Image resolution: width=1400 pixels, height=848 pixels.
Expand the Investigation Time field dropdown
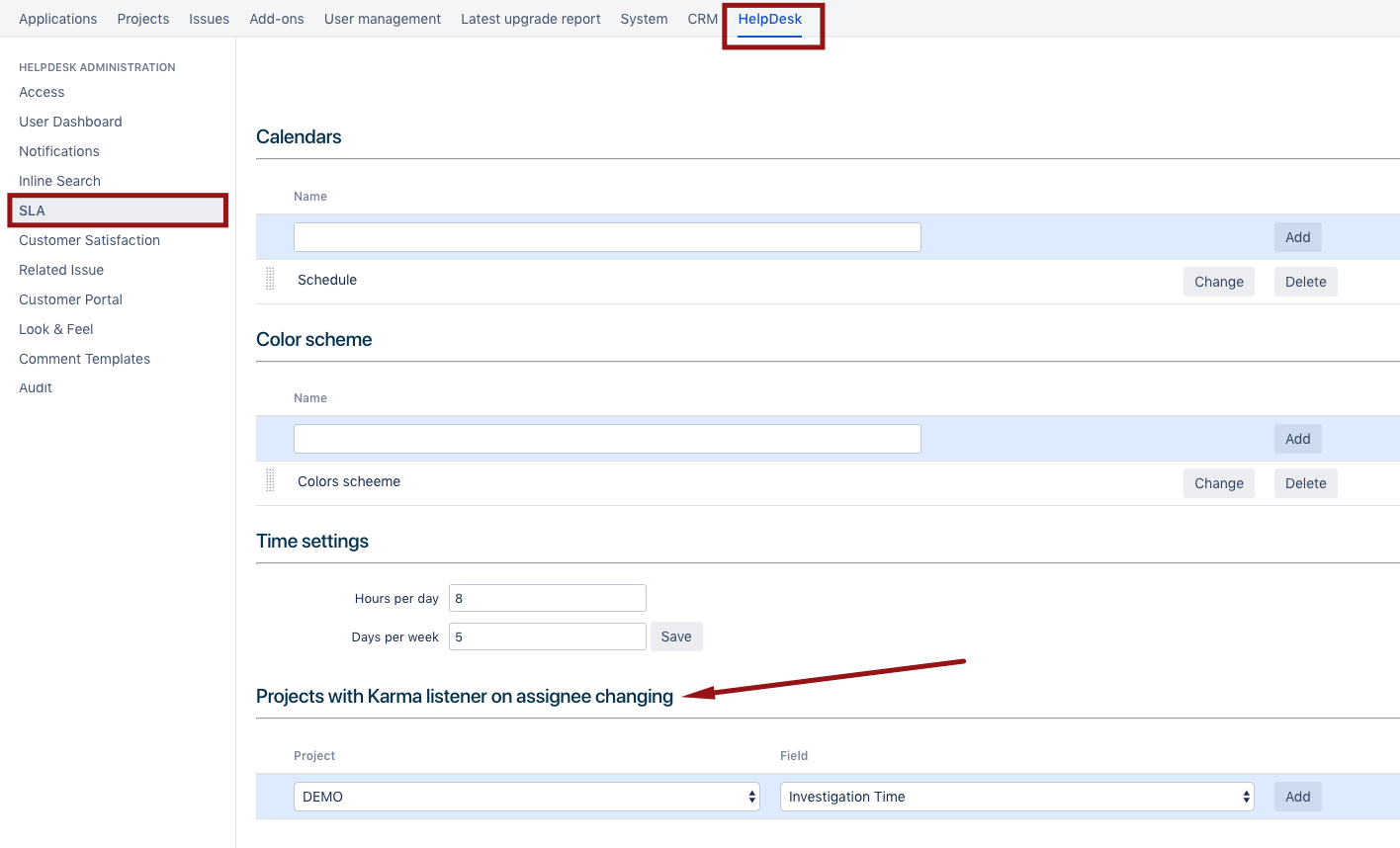(1016, 797)
